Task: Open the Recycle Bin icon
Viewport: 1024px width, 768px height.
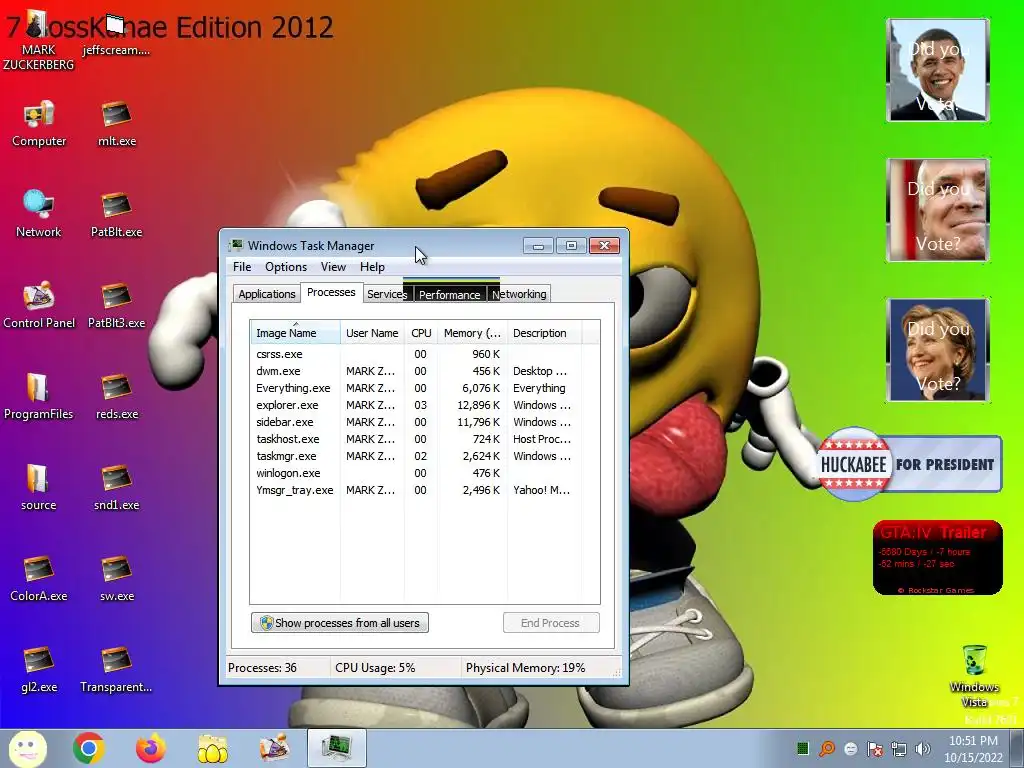Action: coord(974,675)
